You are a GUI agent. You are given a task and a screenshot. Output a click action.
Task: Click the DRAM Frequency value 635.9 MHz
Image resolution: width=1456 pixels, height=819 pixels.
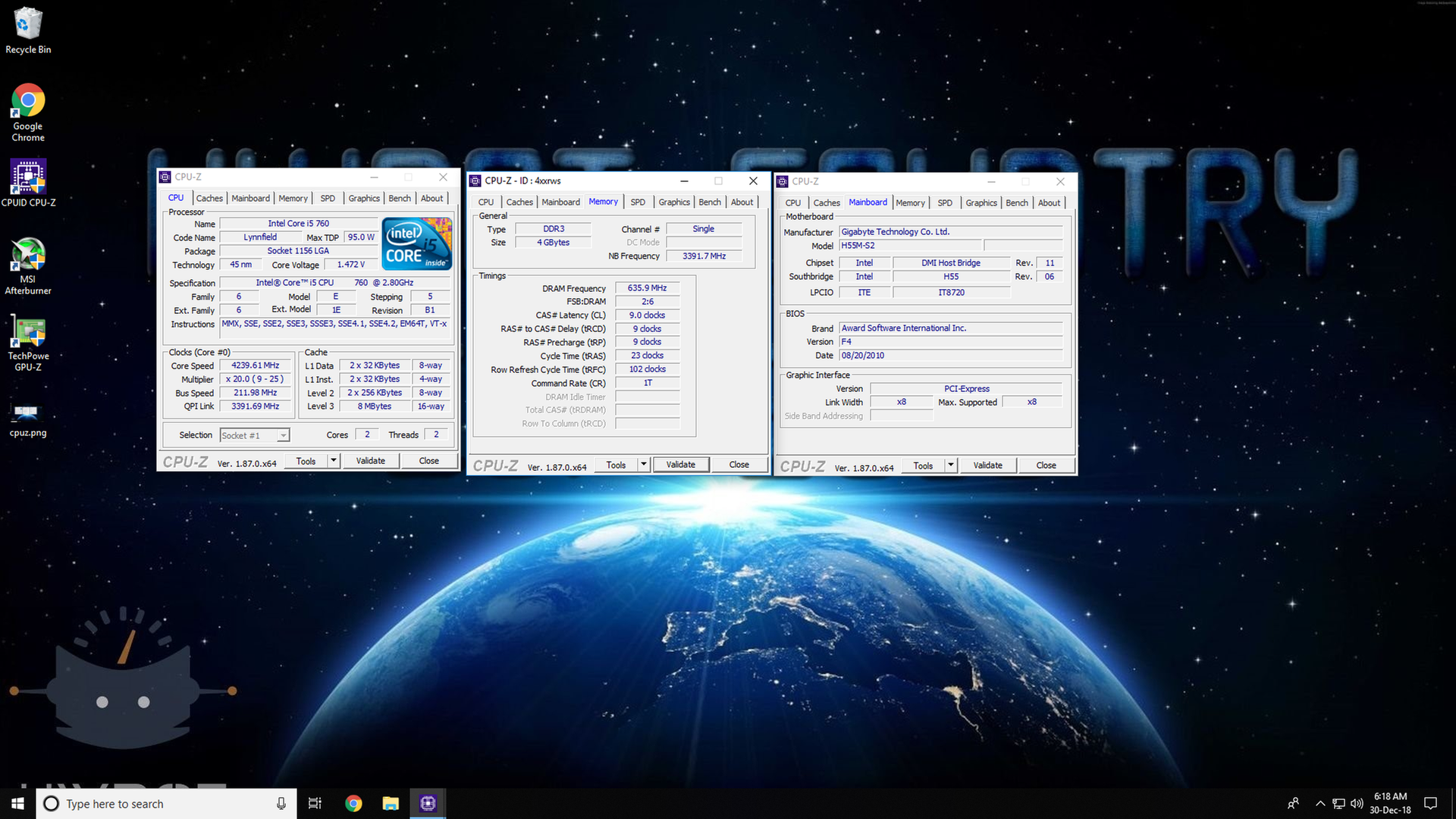point(647,288)
